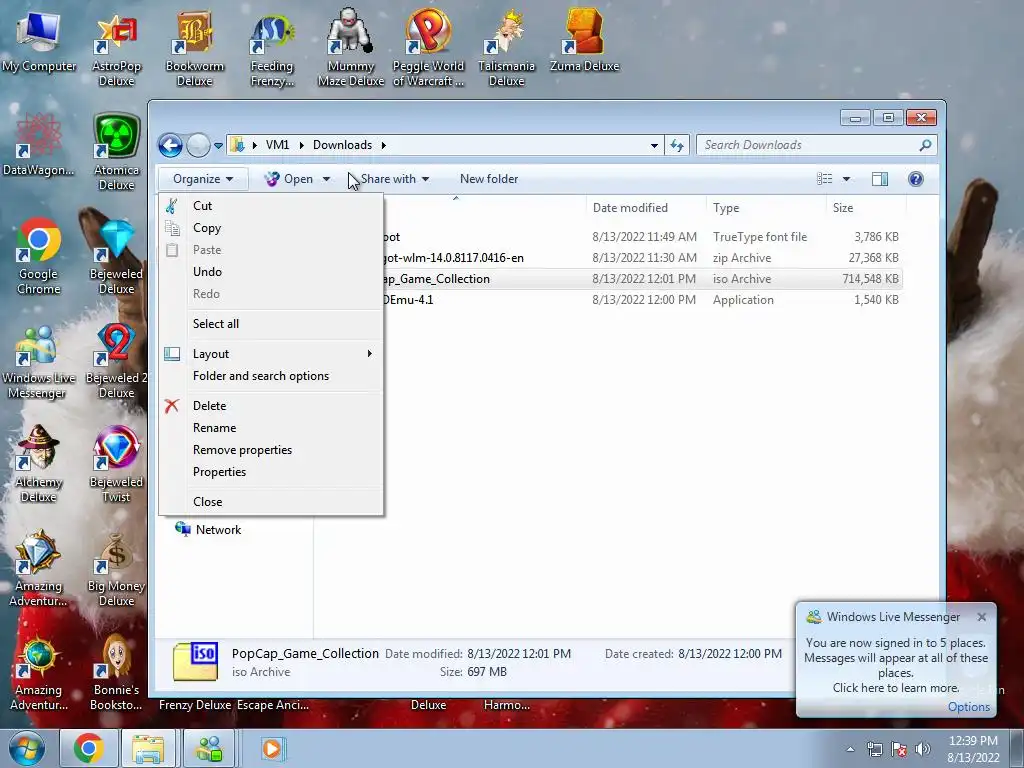The width and height of the screenshot is (1024, 768).
Task: Select Network in navigation pane
Action: 208,530
